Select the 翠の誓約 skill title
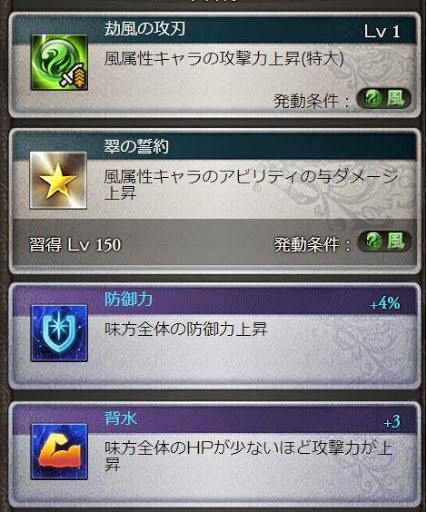This screenshot has width=427, height=512. point(136,146)
